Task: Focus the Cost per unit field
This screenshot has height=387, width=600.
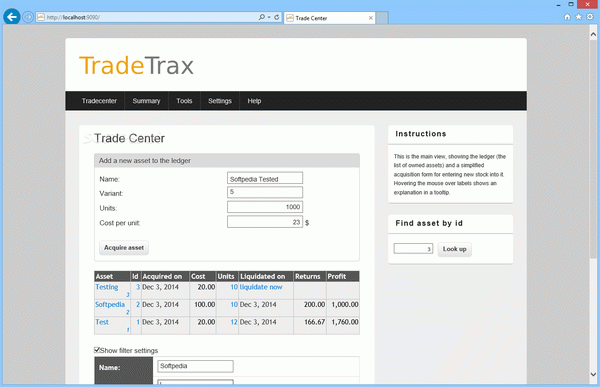Action: pos(265,222)
